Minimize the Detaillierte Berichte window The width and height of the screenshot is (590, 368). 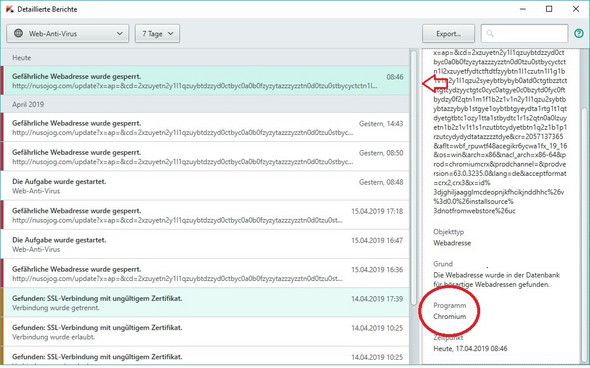click(523, 9)
